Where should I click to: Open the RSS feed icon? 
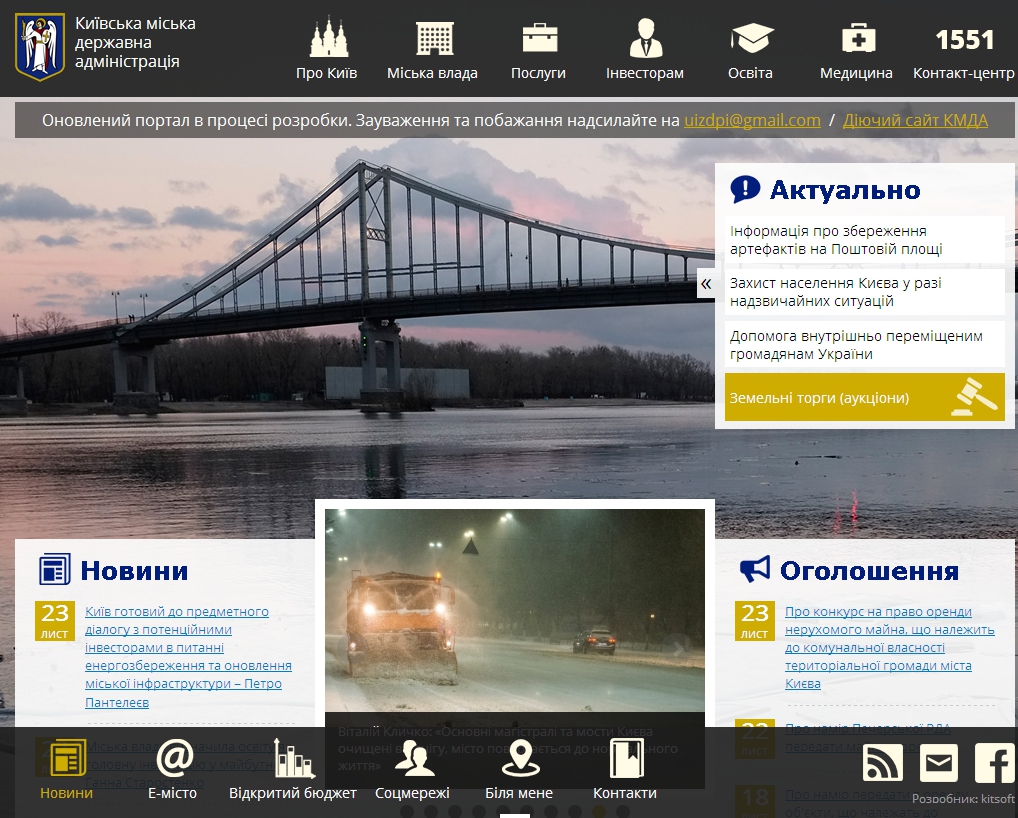point(882,763)
